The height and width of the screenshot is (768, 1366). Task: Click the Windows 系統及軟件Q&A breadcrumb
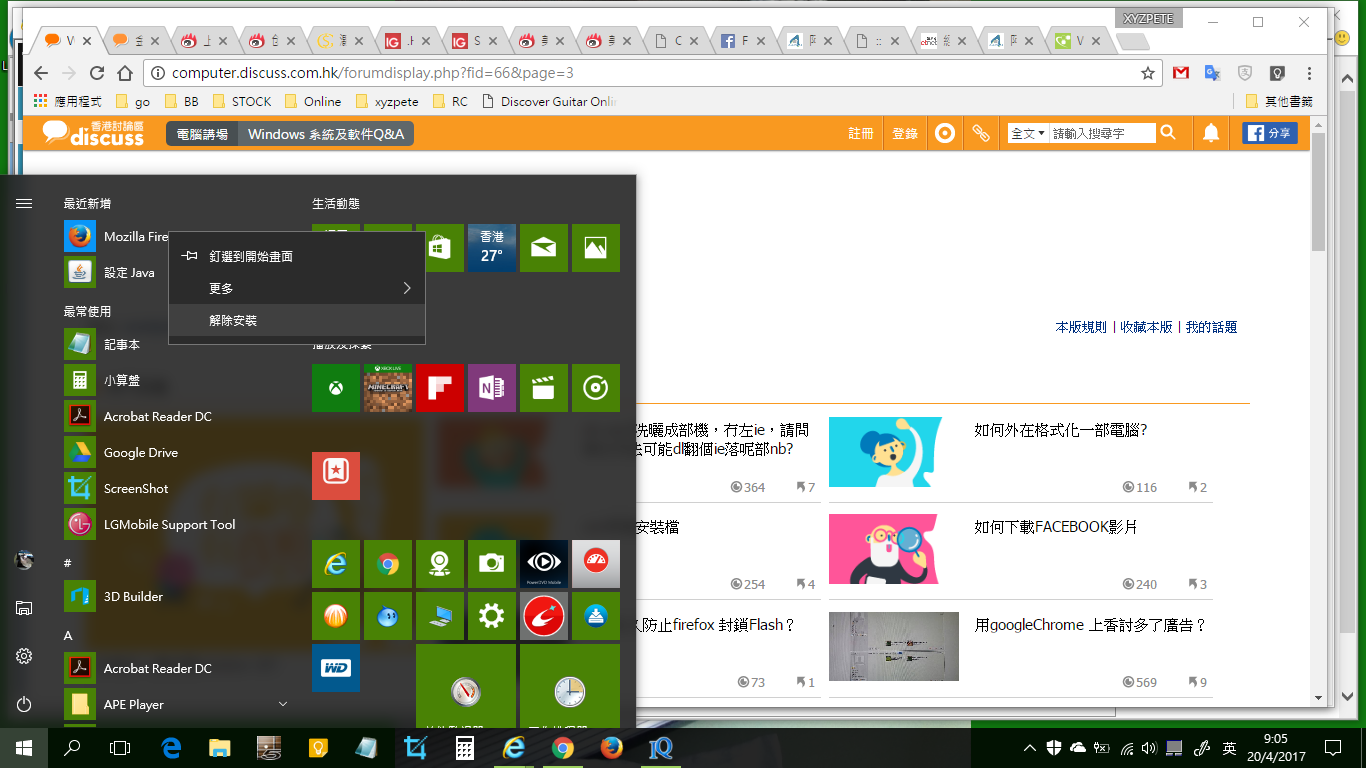[x=326, y=134]
